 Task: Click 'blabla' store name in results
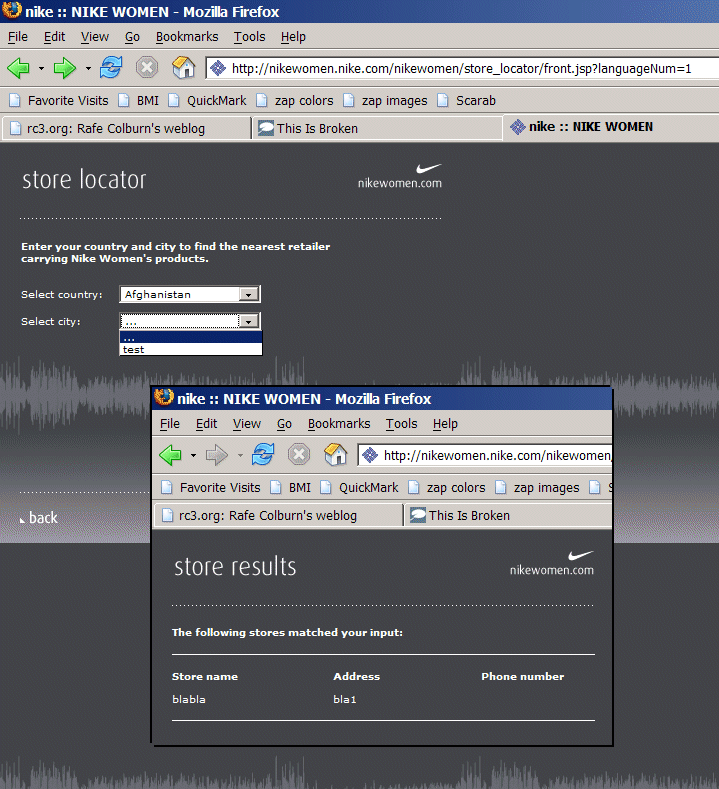[189, 699]
